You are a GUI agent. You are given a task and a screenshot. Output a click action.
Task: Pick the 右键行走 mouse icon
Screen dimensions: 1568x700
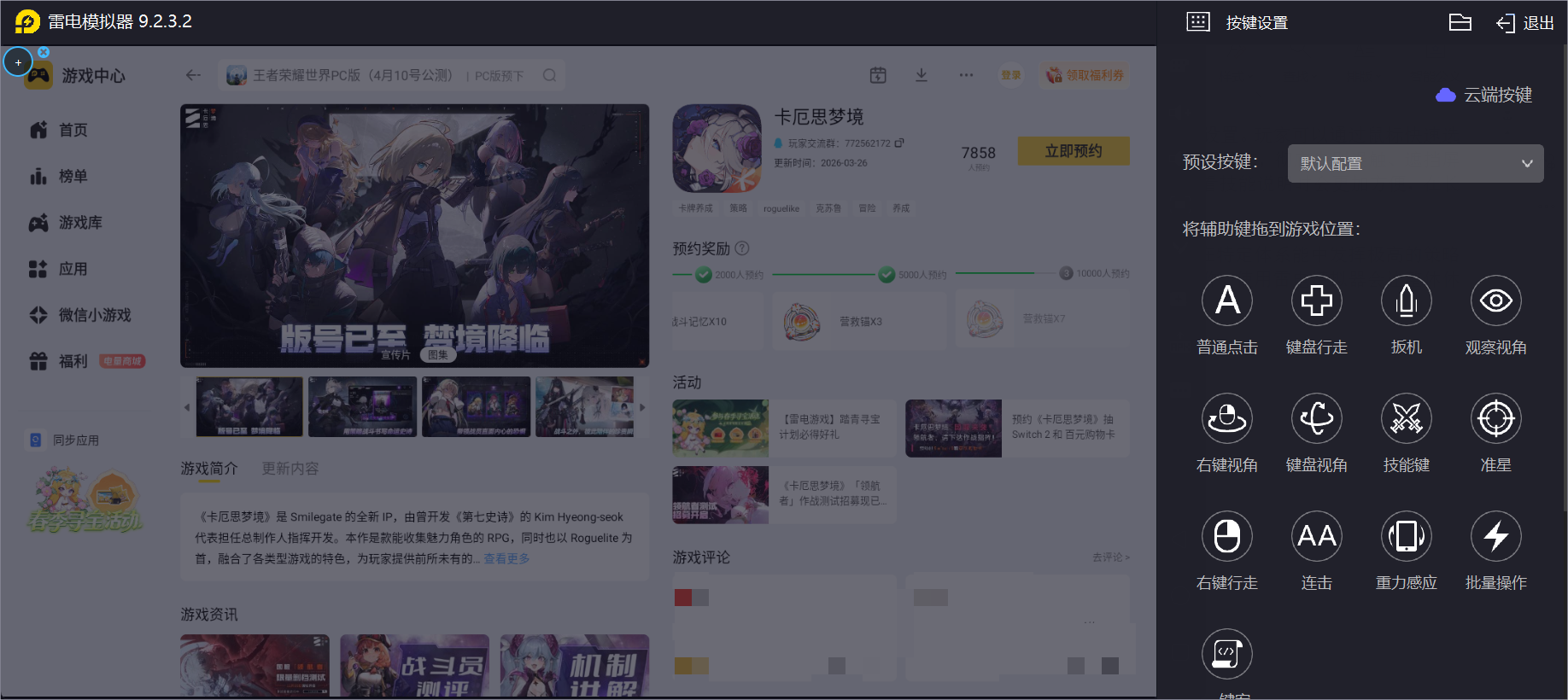click(x=1227, y=536)
